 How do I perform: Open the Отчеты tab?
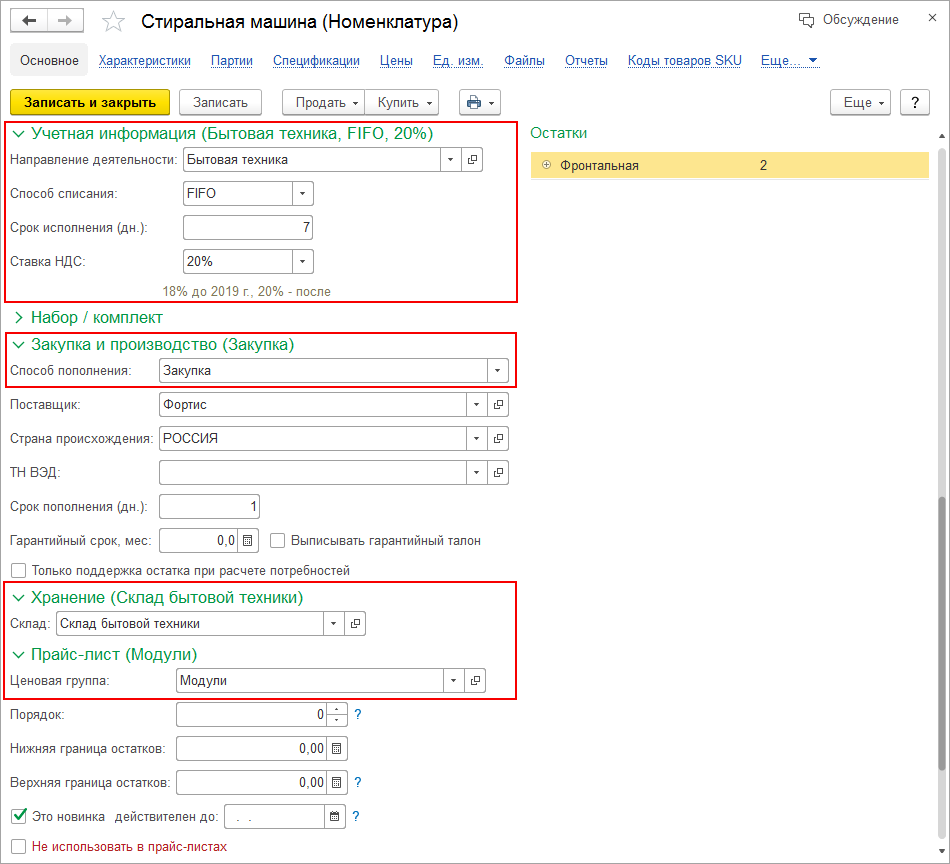586,61
